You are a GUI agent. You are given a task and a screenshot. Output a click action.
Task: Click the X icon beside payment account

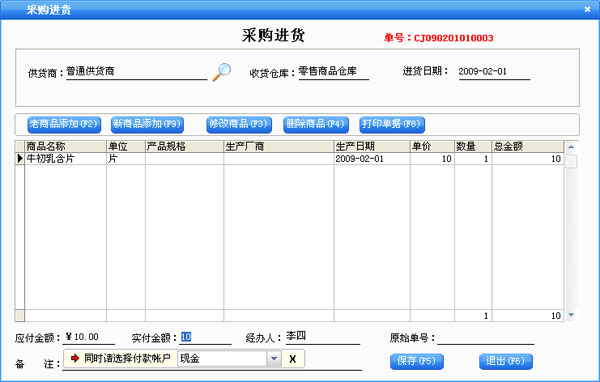point(293,359)
